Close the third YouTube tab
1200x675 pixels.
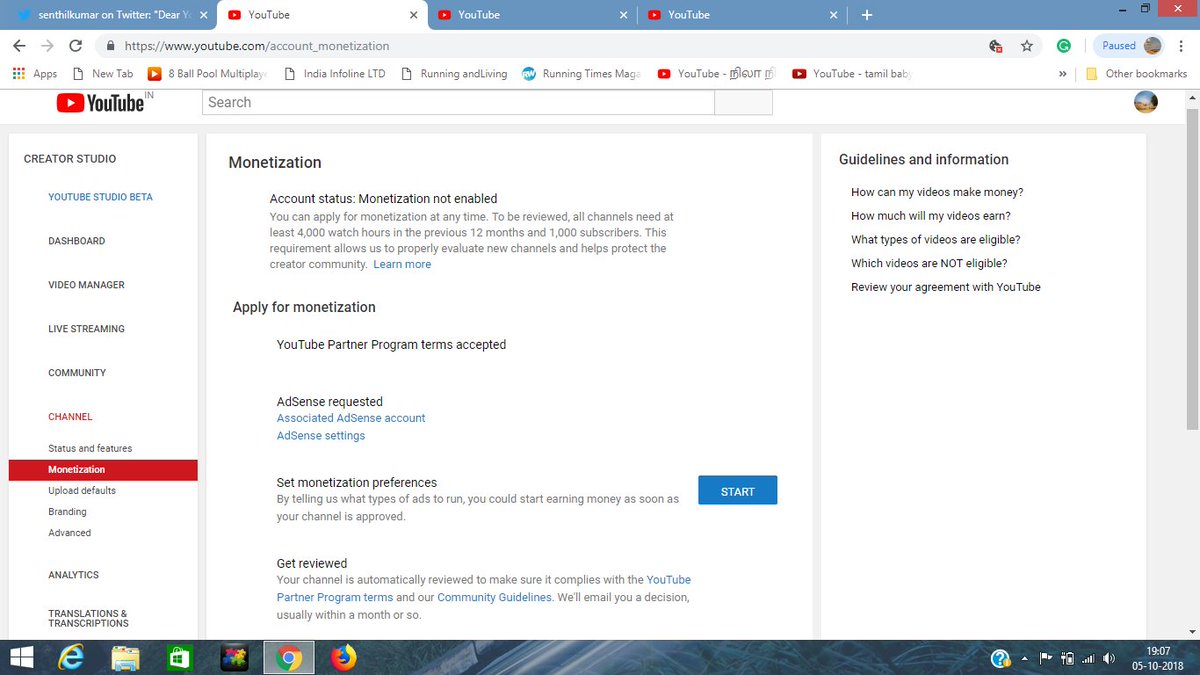[x=624, y=15]
